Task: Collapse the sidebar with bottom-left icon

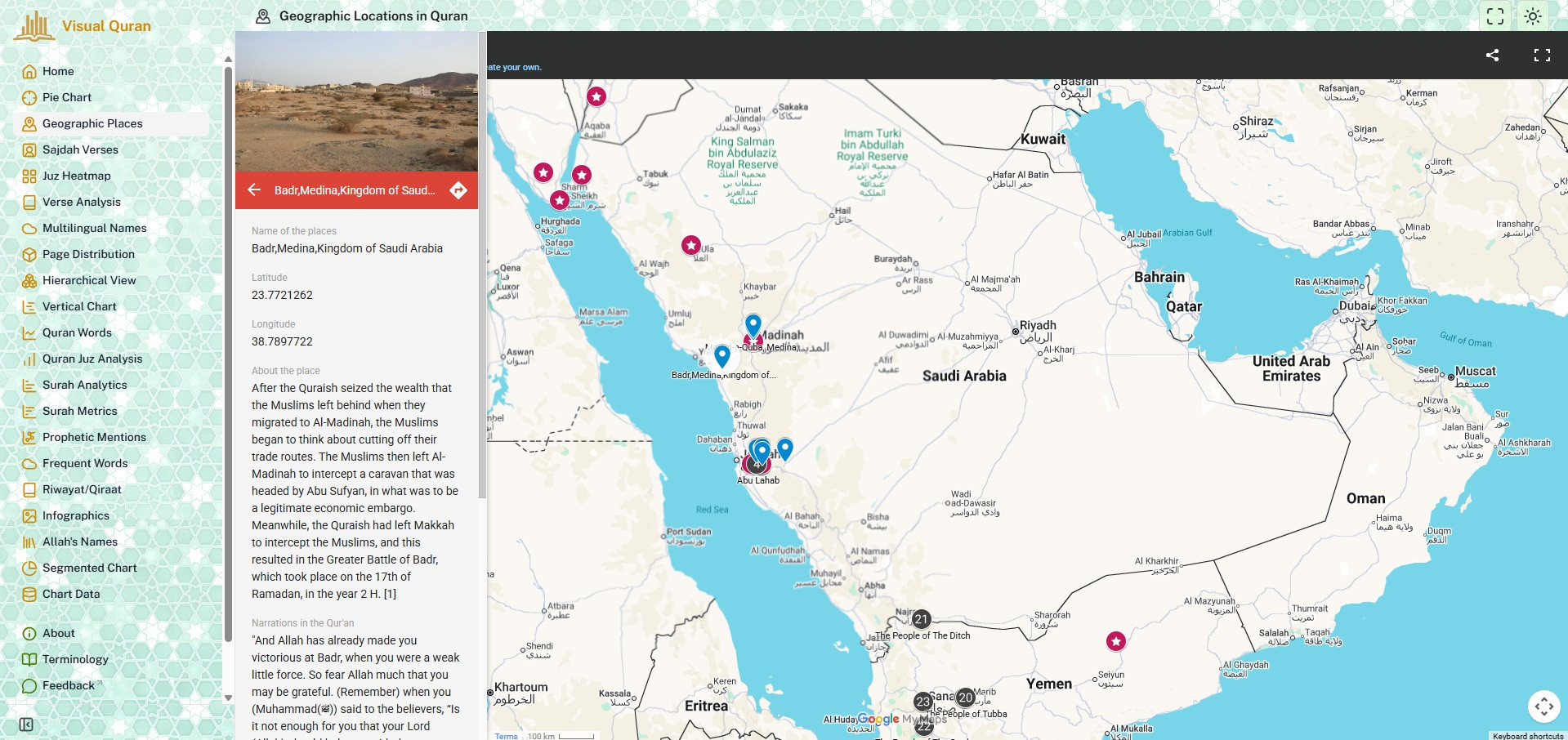Action: [26, 724]
